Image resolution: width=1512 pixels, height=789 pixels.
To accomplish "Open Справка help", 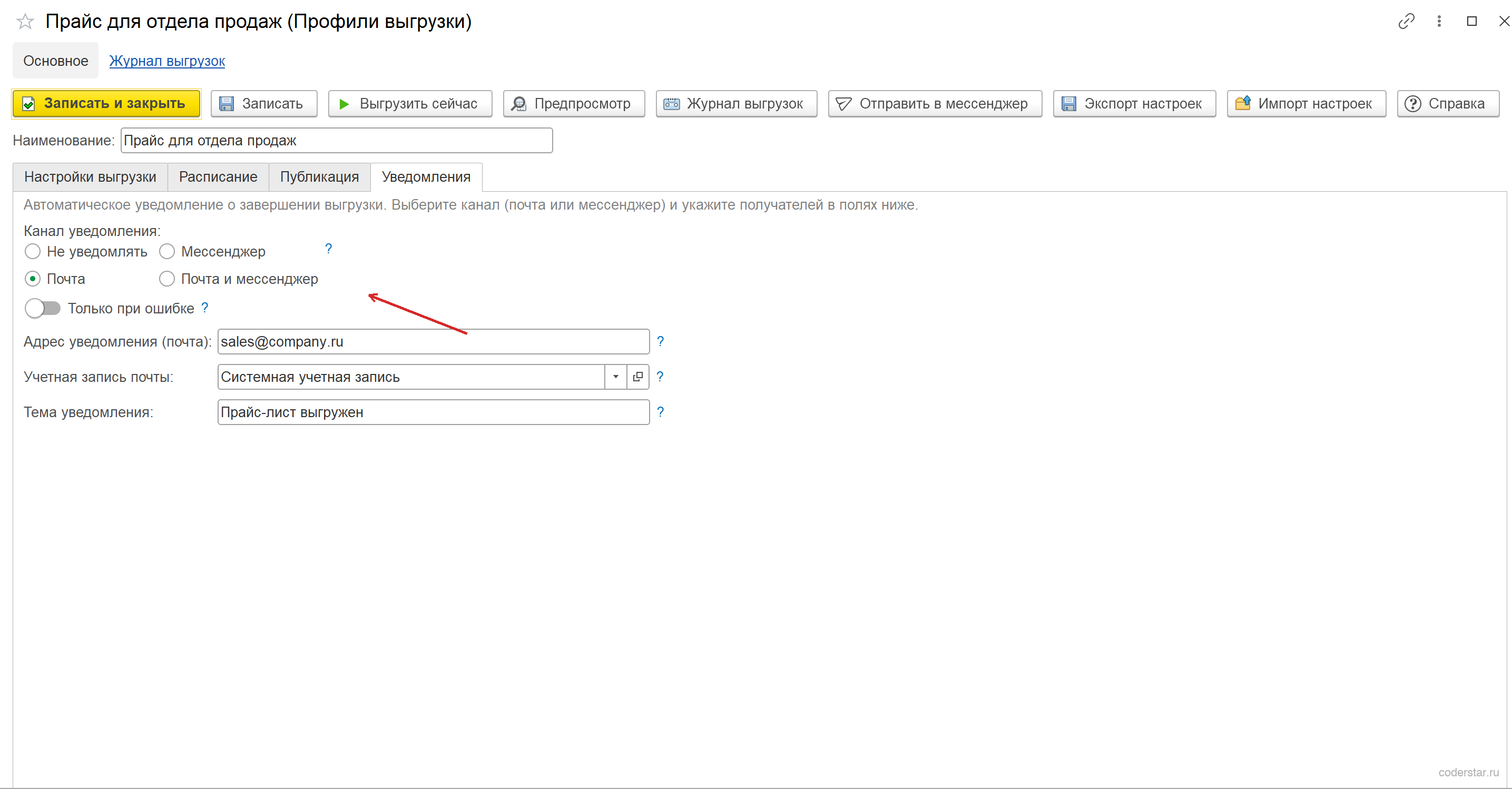I will [x=1448, y=104].
